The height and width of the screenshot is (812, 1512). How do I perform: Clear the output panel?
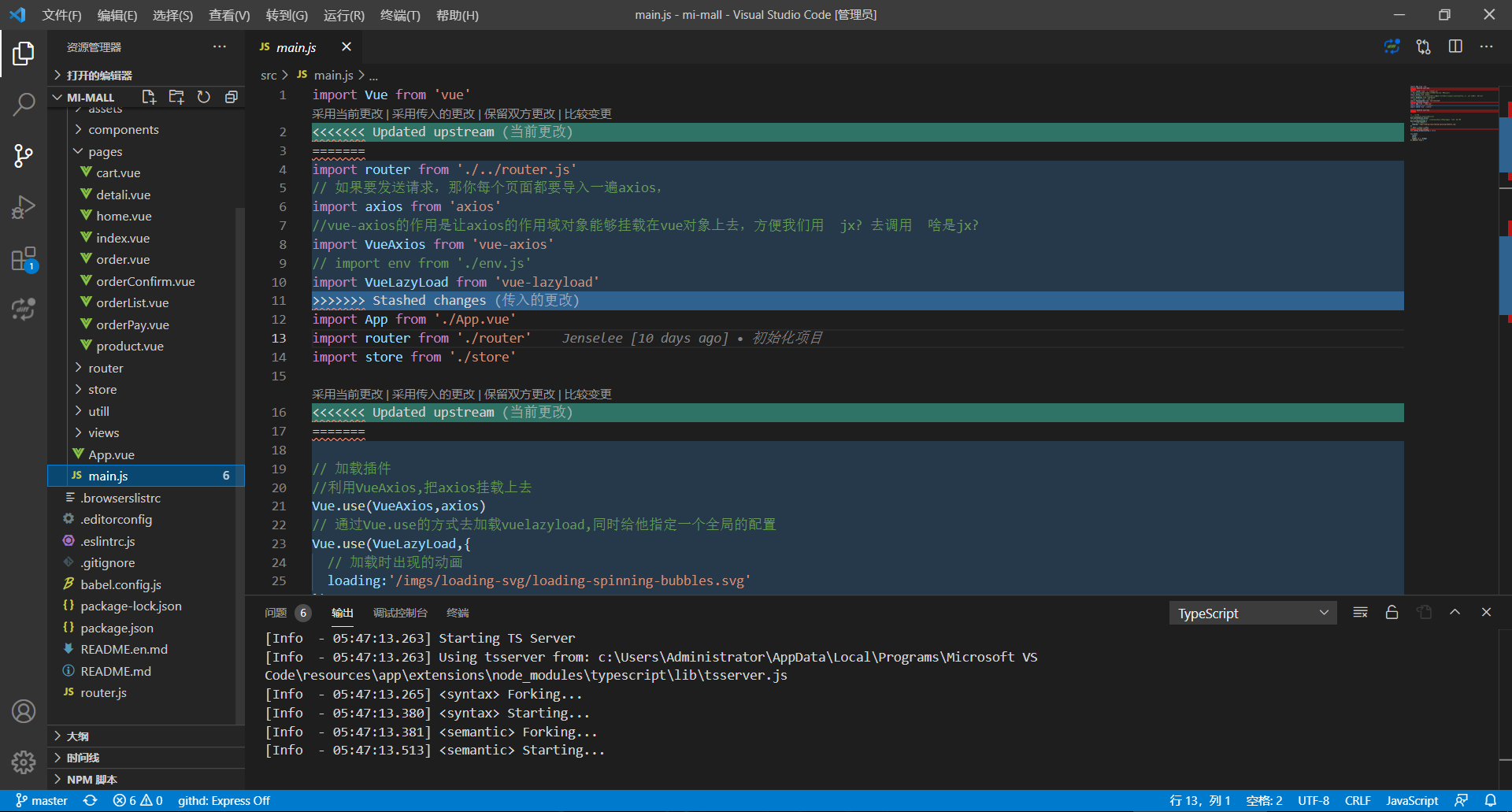1360,613
